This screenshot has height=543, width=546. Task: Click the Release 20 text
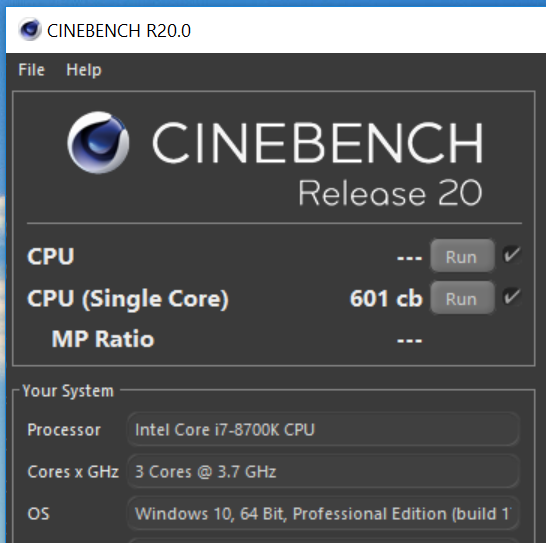(390, 193)
